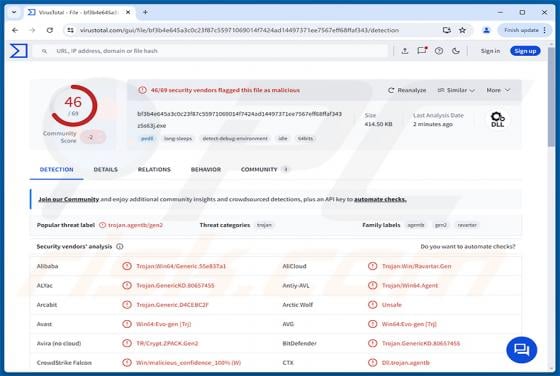Image resolution: width=560 pixels, height=376 pixels.
Task: Expand the Similar dropdown
Action: [x=456, y=90]
